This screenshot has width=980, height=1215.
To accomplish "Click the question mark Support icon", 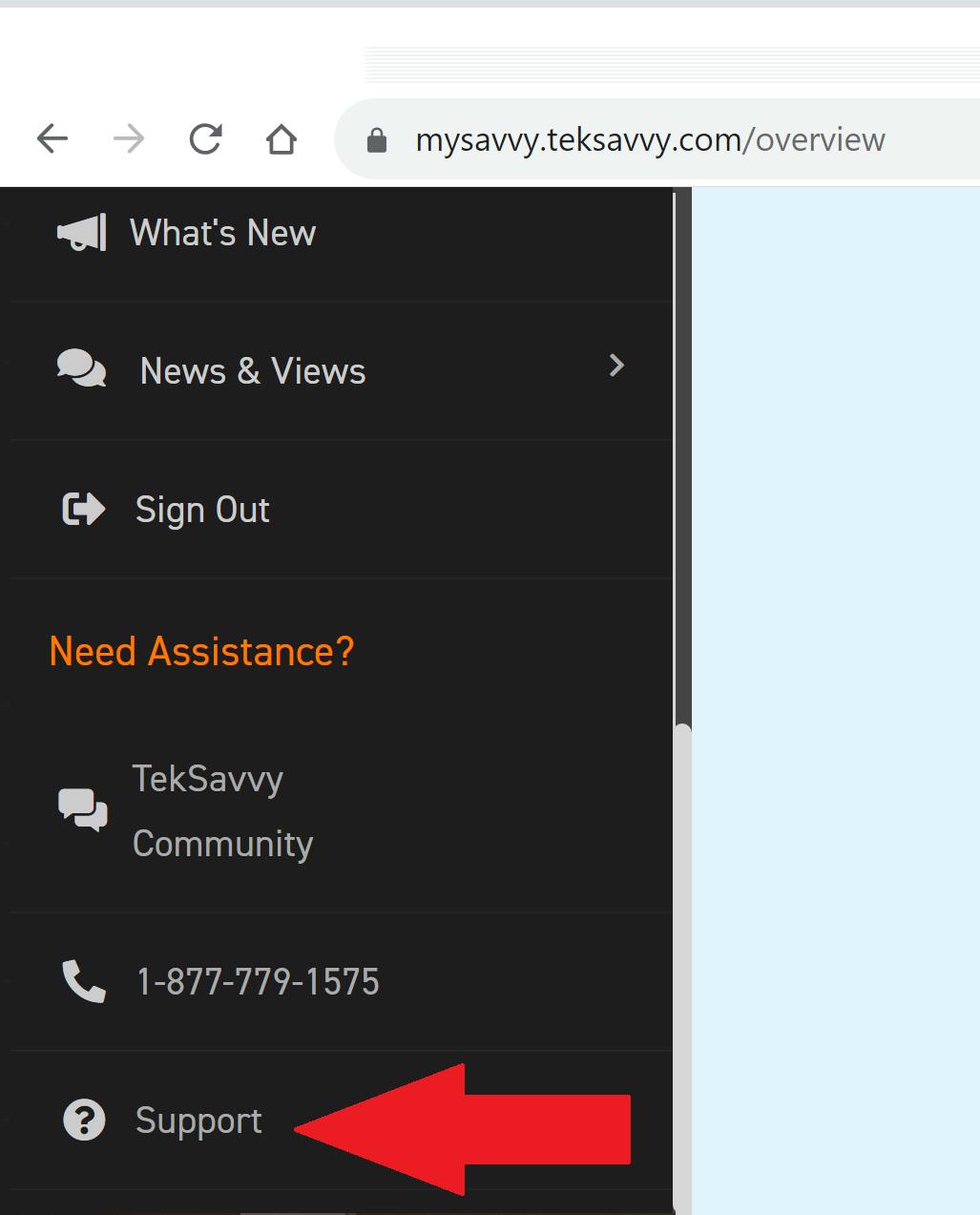I will coord(84,1120).
